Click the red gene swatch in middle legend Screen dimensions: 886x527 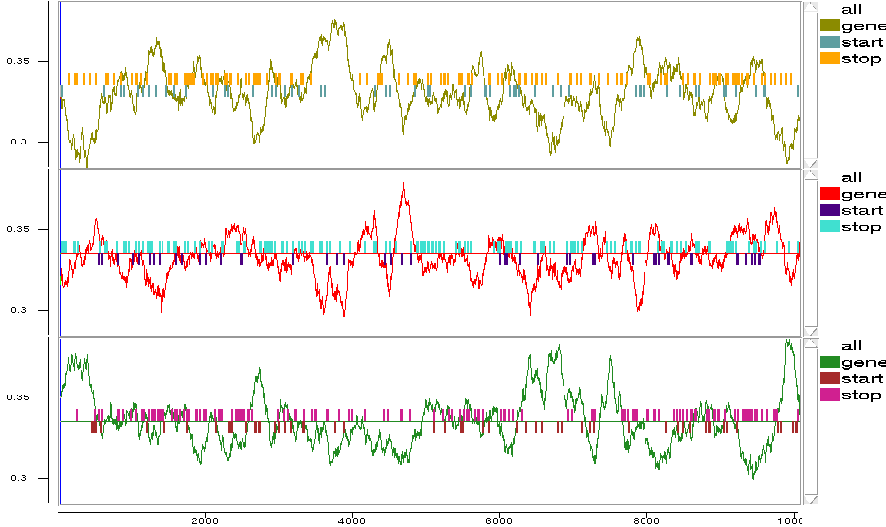(x=829, y=193)
